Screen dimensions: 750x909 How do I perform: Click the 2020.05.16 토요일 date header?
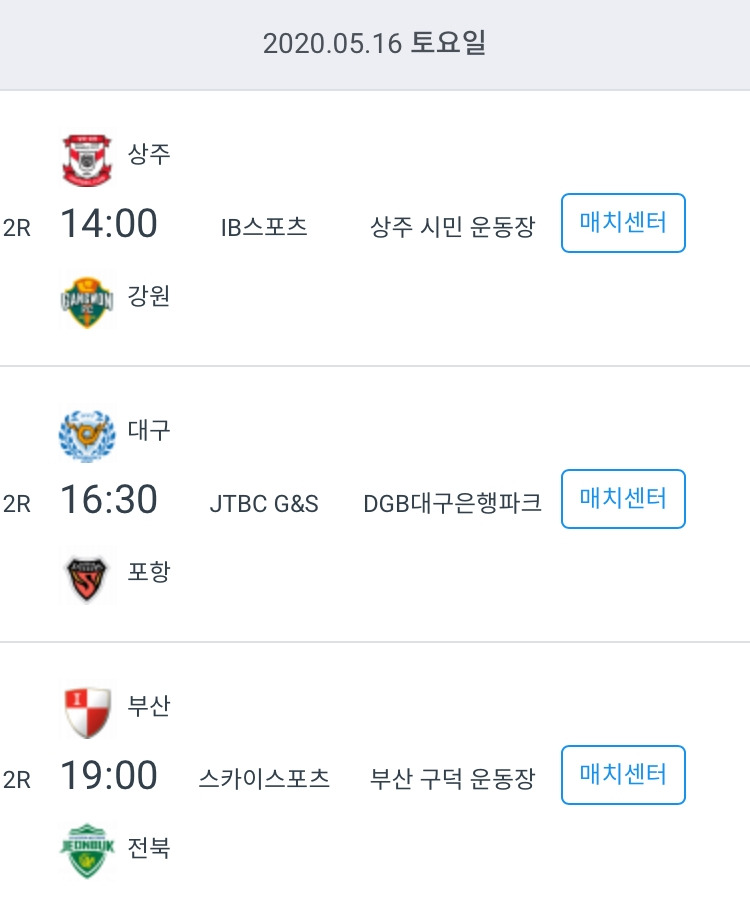[374, 43]
